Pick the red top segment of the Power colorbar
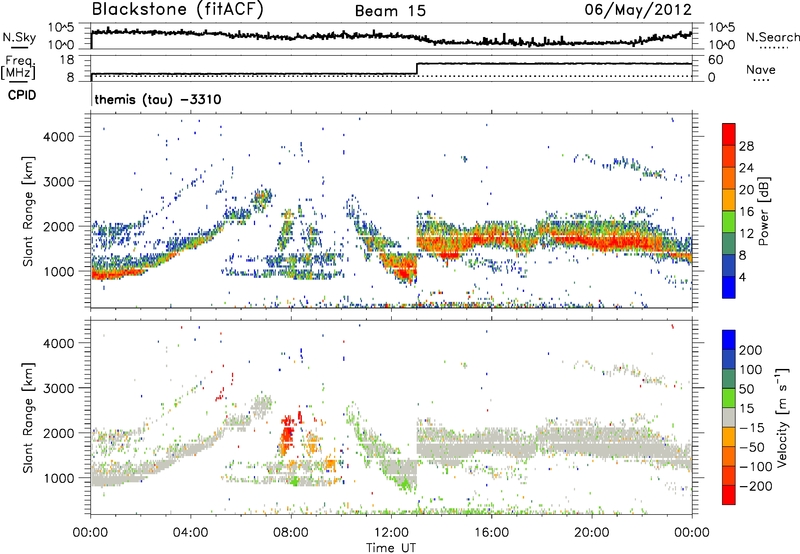800x554 pixels. click(x=729, y=134)
